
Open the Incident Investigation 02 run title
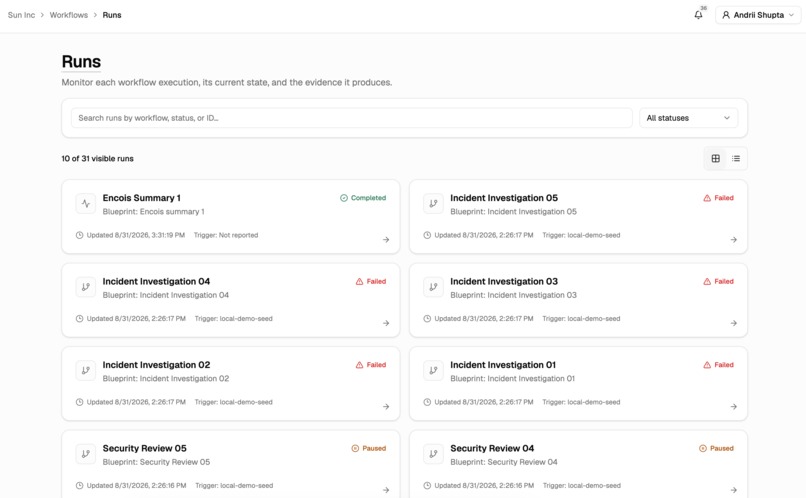pyautogui.click(x=156, y=365)
